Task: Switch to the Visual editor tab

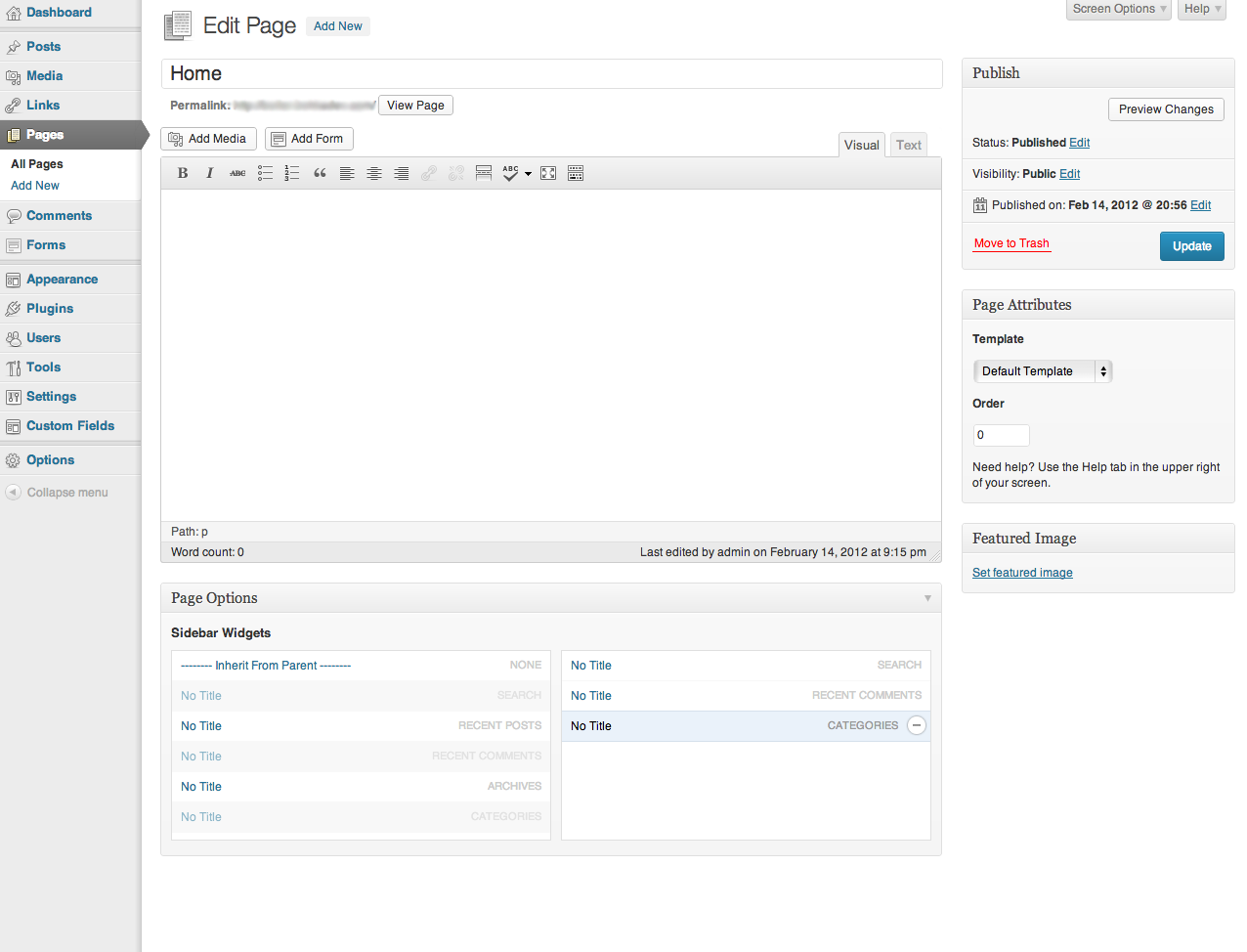Action: point(862,145)
